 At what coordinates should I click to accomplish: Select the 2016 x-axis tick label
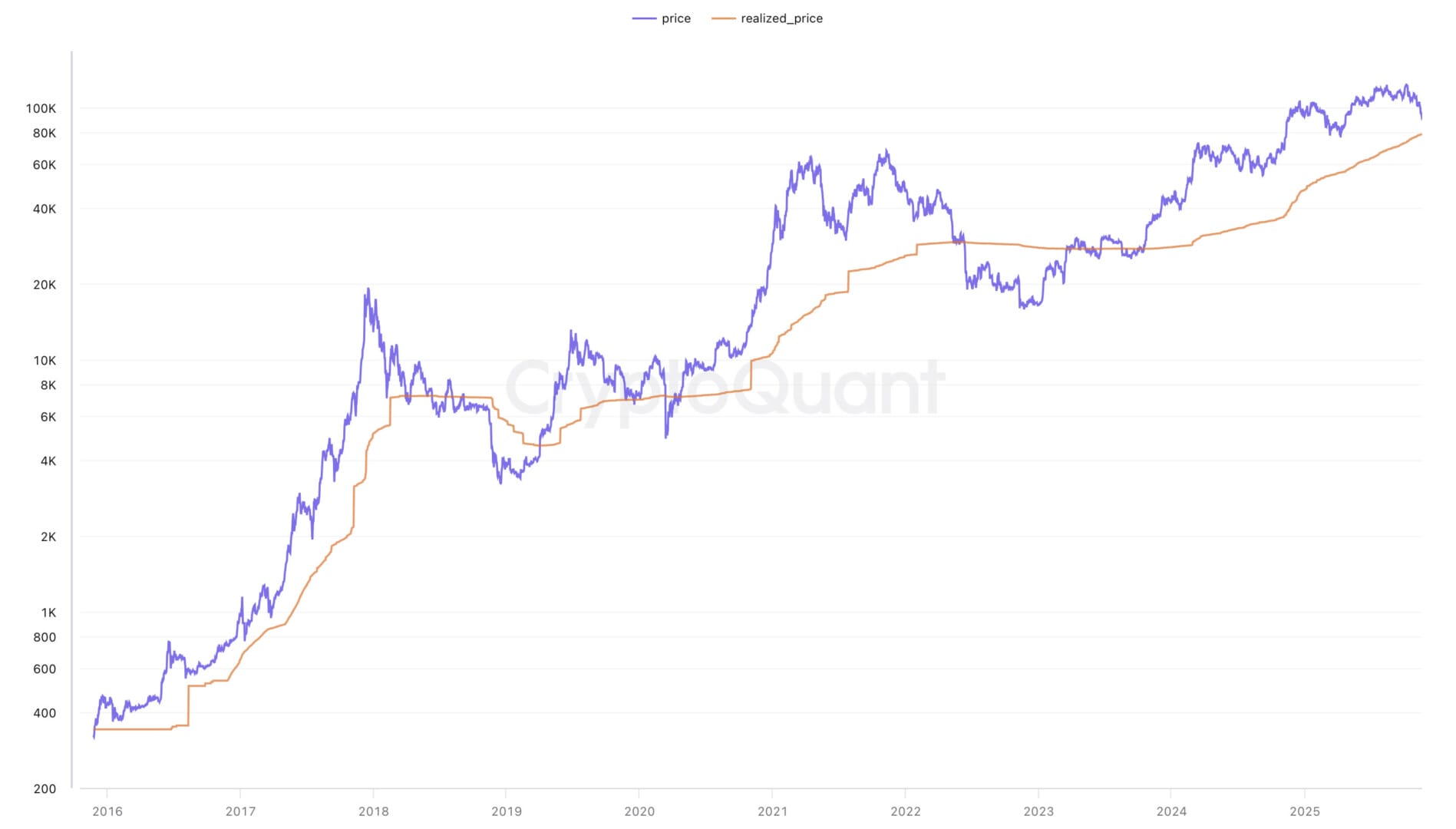pyautogui.click(x=107, y=811)
